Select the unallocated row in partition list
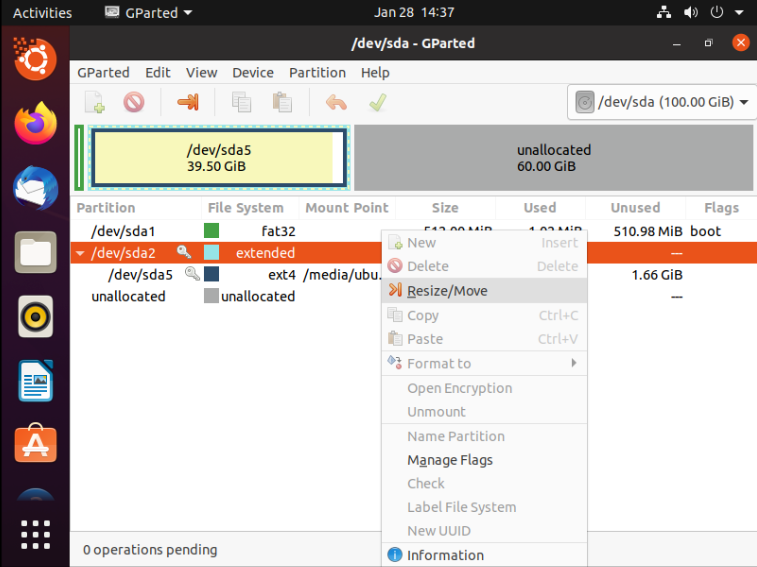The image size is (757, 567). click(413, 296)
